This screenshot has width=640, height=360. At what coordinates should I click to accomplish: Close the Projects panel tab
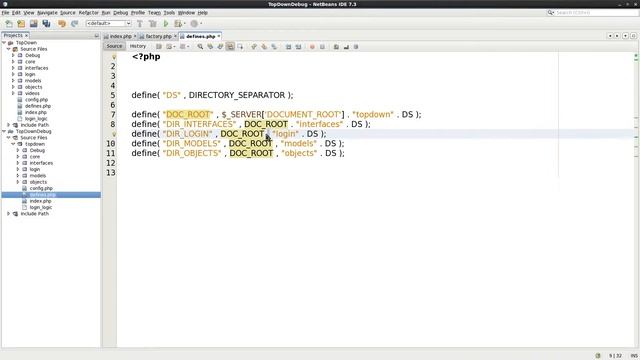(26, 36)
